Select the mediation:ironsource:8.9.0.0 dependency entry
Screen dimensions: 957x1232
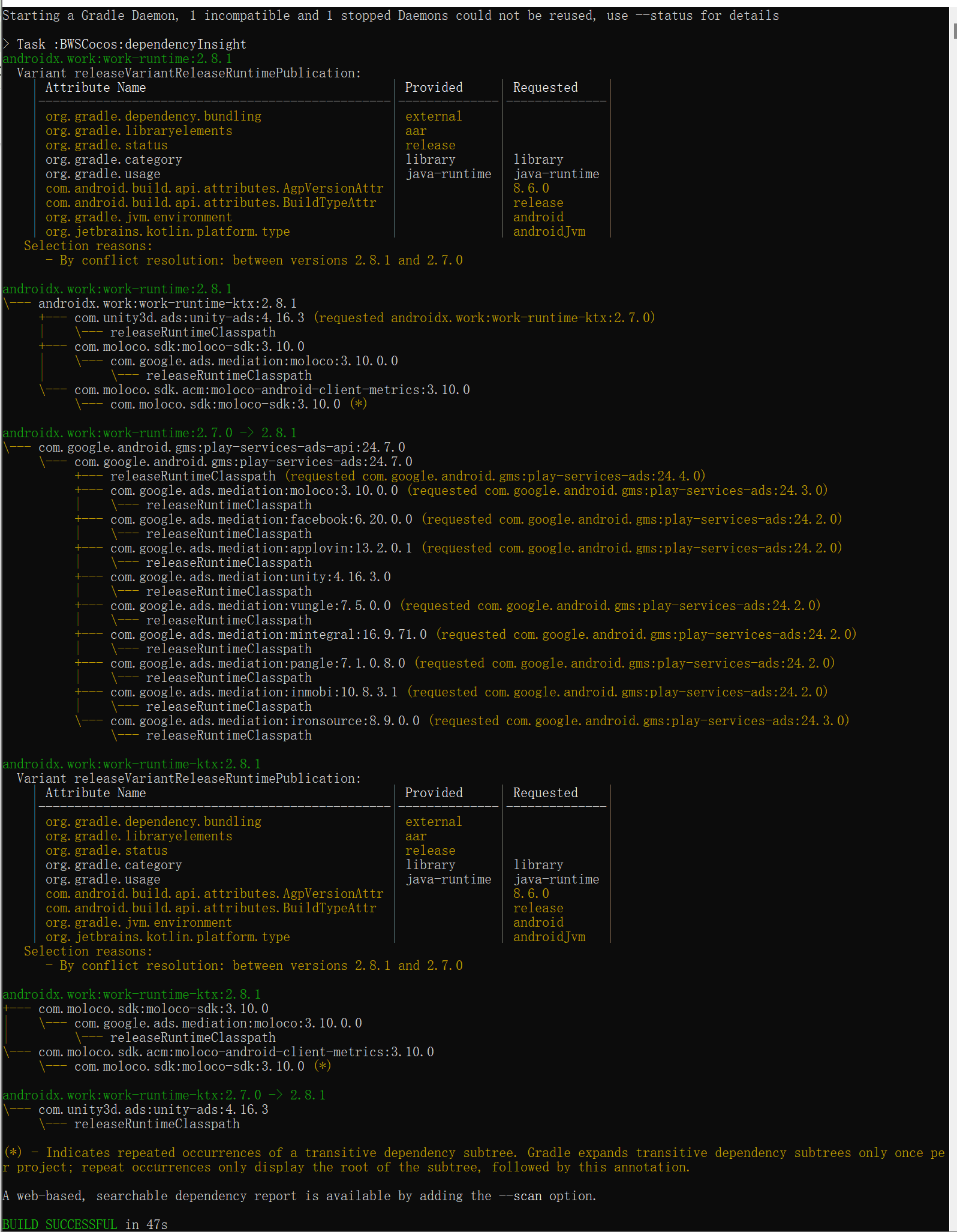click(264, 721)
